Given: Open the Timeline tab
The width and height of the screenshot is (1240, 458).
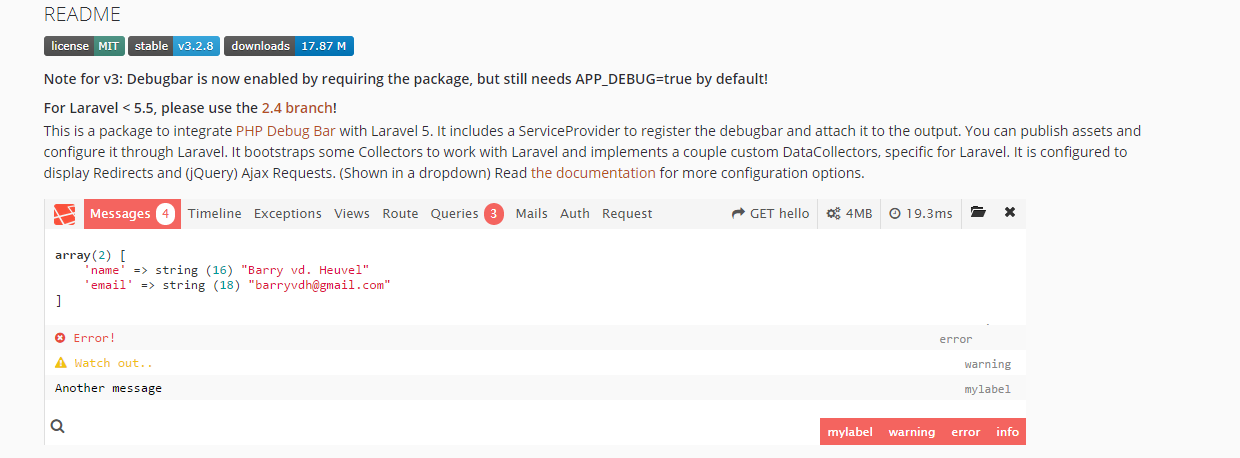Looking at the screenshot, I should [214, 213].
